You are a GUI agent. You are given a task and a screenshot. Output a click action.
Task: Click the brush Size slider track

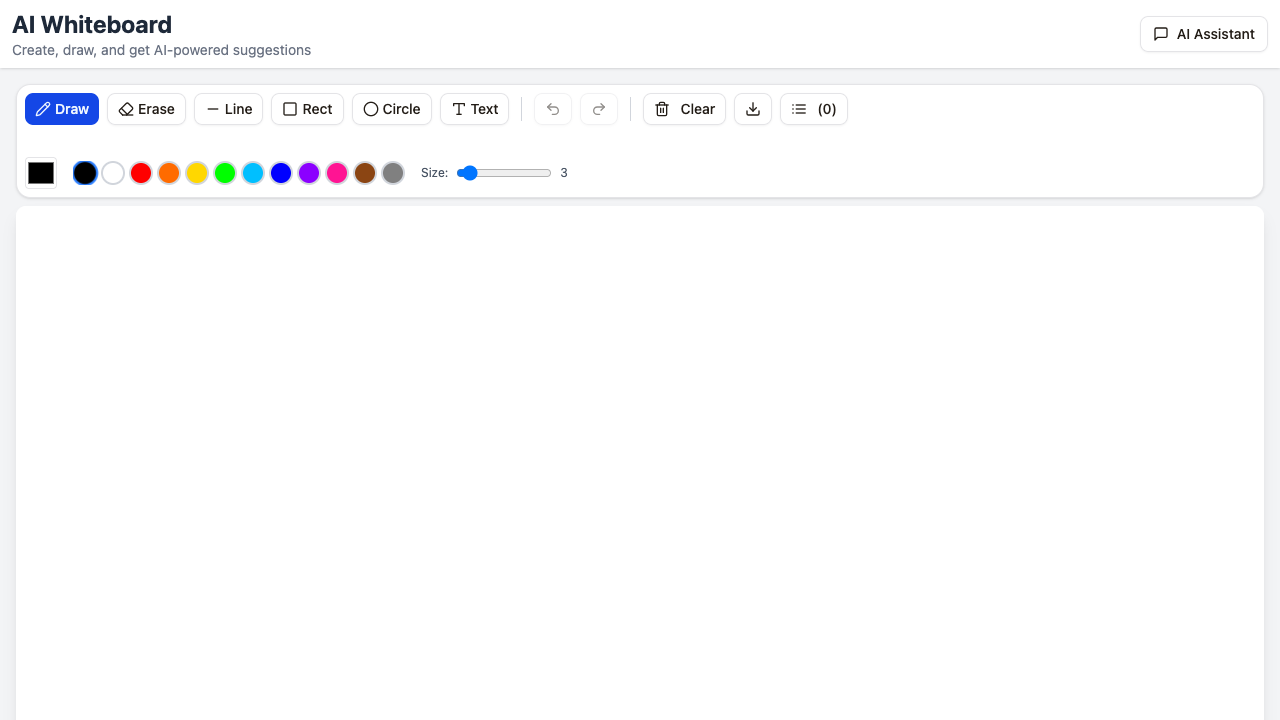tap(510, 173)
